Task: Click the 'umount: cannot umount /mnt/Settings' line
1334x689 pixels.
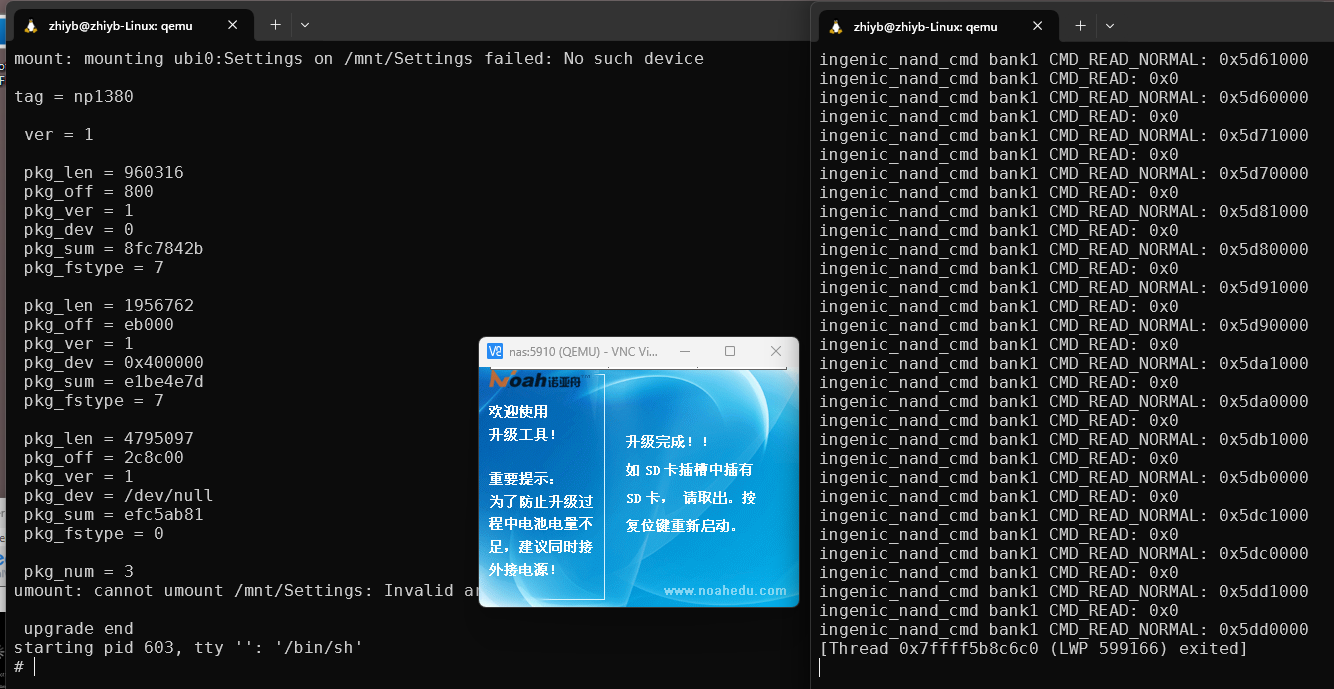Action: click(x=246, y=591)
